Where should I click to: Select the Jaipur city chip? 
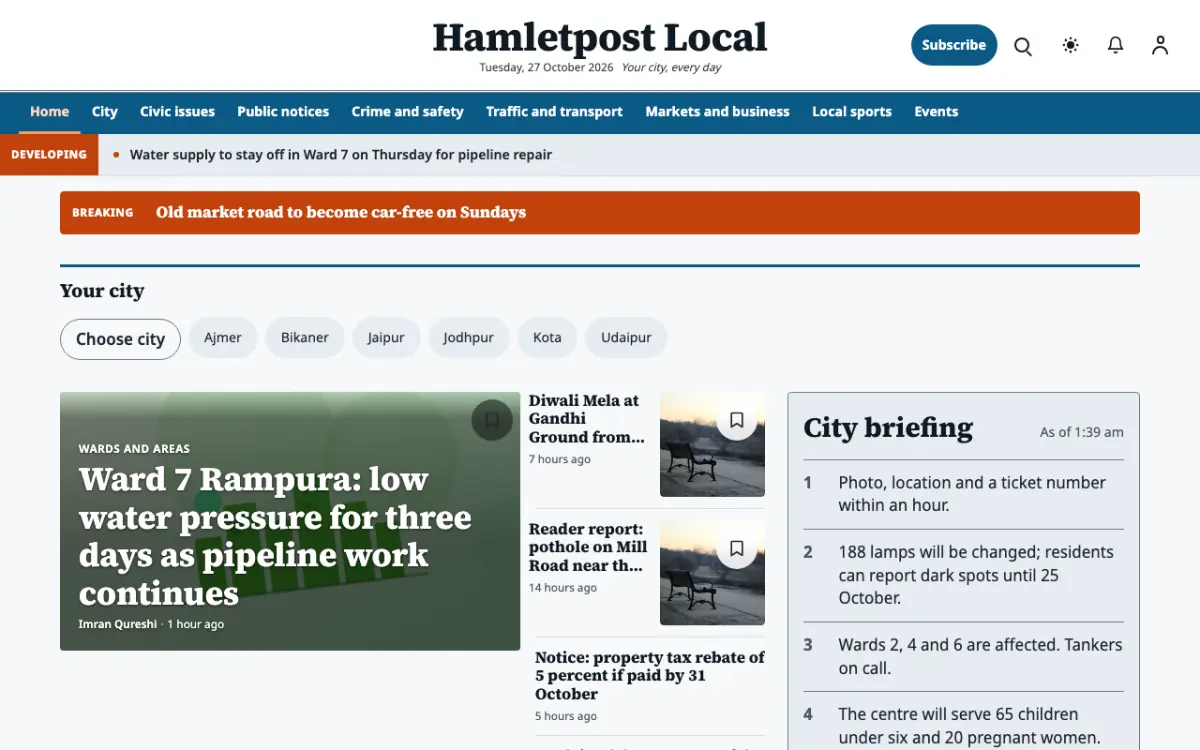386,338
